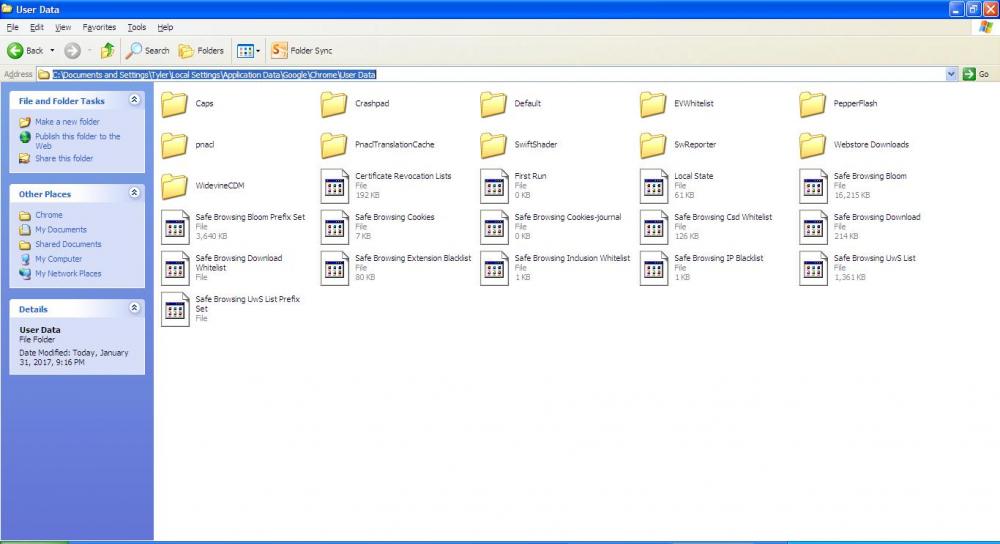Select the Local State file icon
The height and width of the screenshot is (544, 1000).
pyautogui.click(x=654, y=186)
